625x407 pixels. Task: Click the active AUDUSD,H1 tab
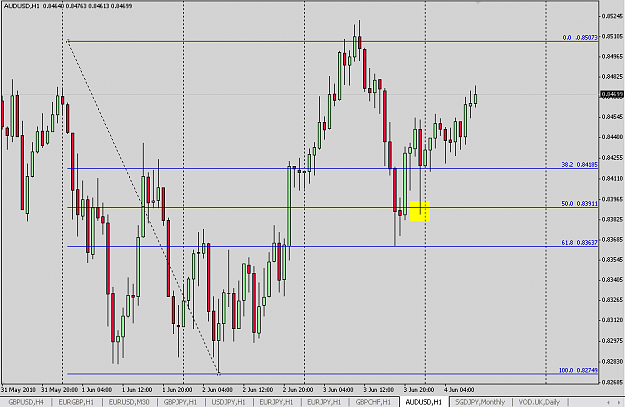423,402
